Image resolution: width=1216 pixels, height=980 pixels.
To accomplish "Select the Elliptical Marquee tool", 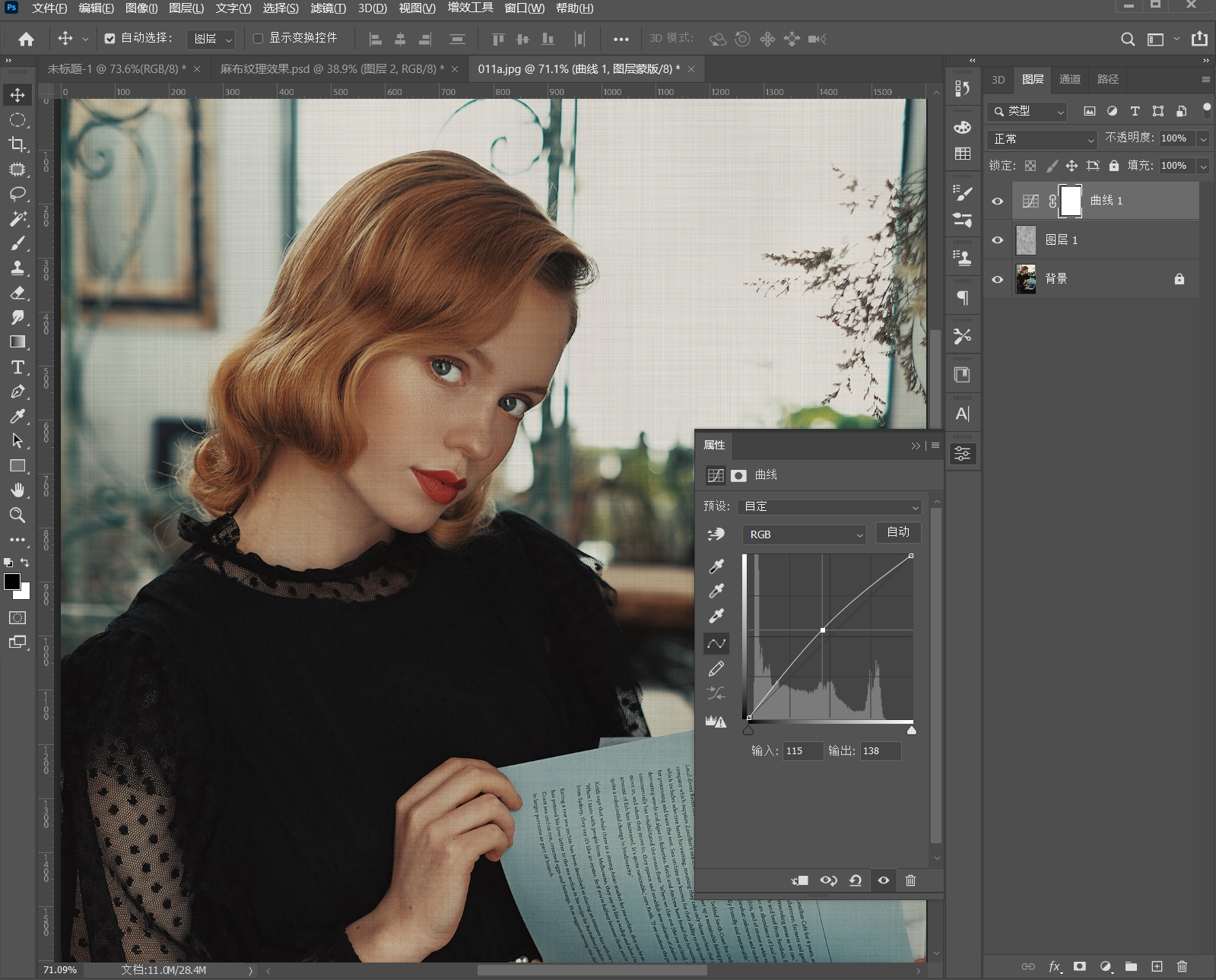I will (x=17, y=120).
